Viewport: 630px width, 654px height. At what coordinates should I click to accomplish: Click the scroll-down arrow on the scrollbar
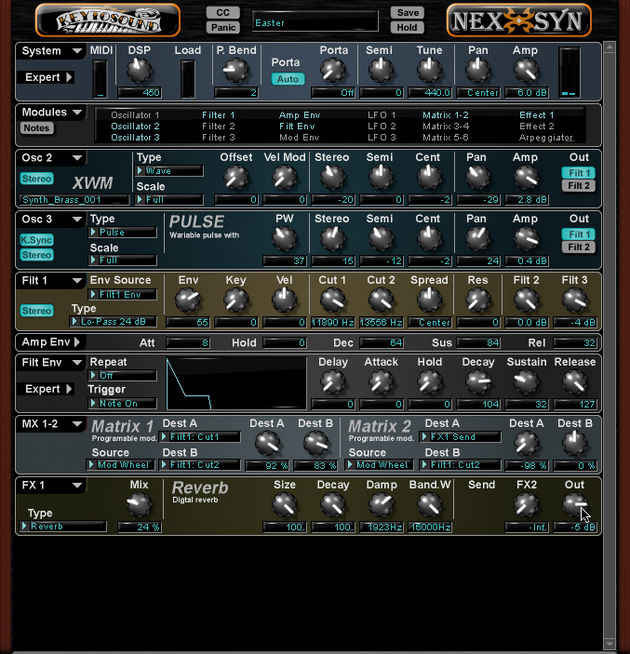[610, 643]
